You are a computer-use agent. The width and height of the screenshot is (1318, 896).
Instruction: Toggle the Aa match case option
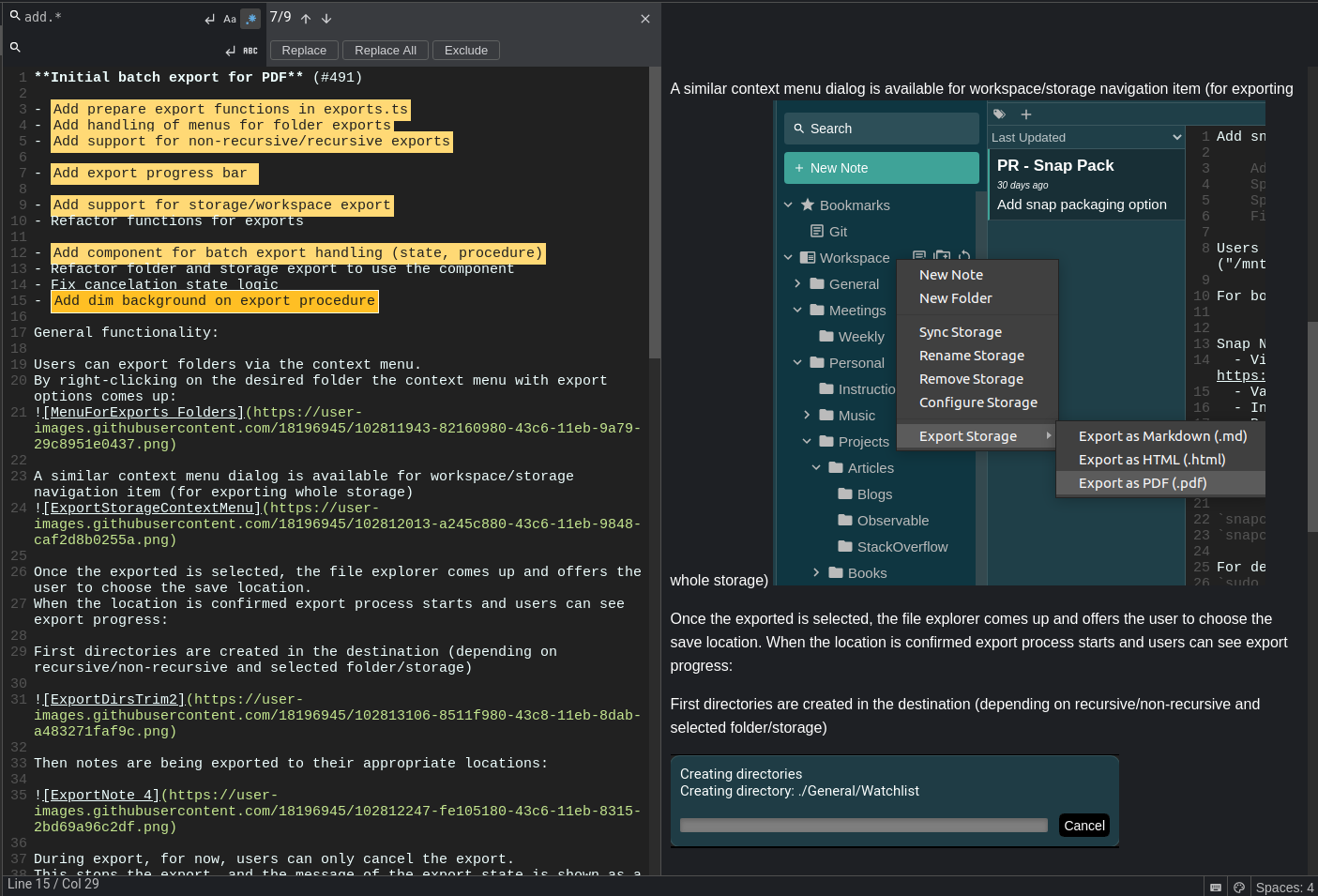click(x=230, y=19)
